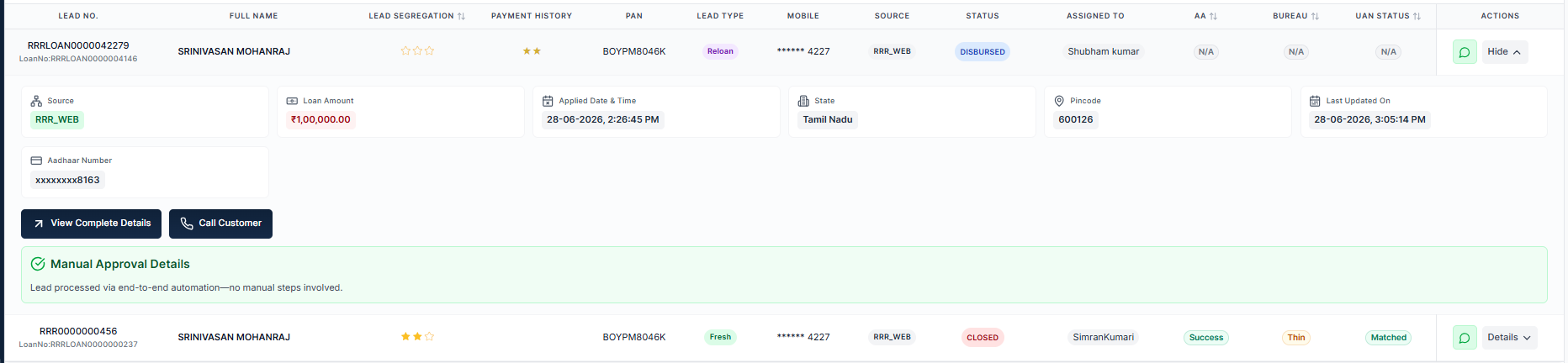Click the end-to-end automation message text
This screenshot has width=1568, height=363.
point(187,287)
